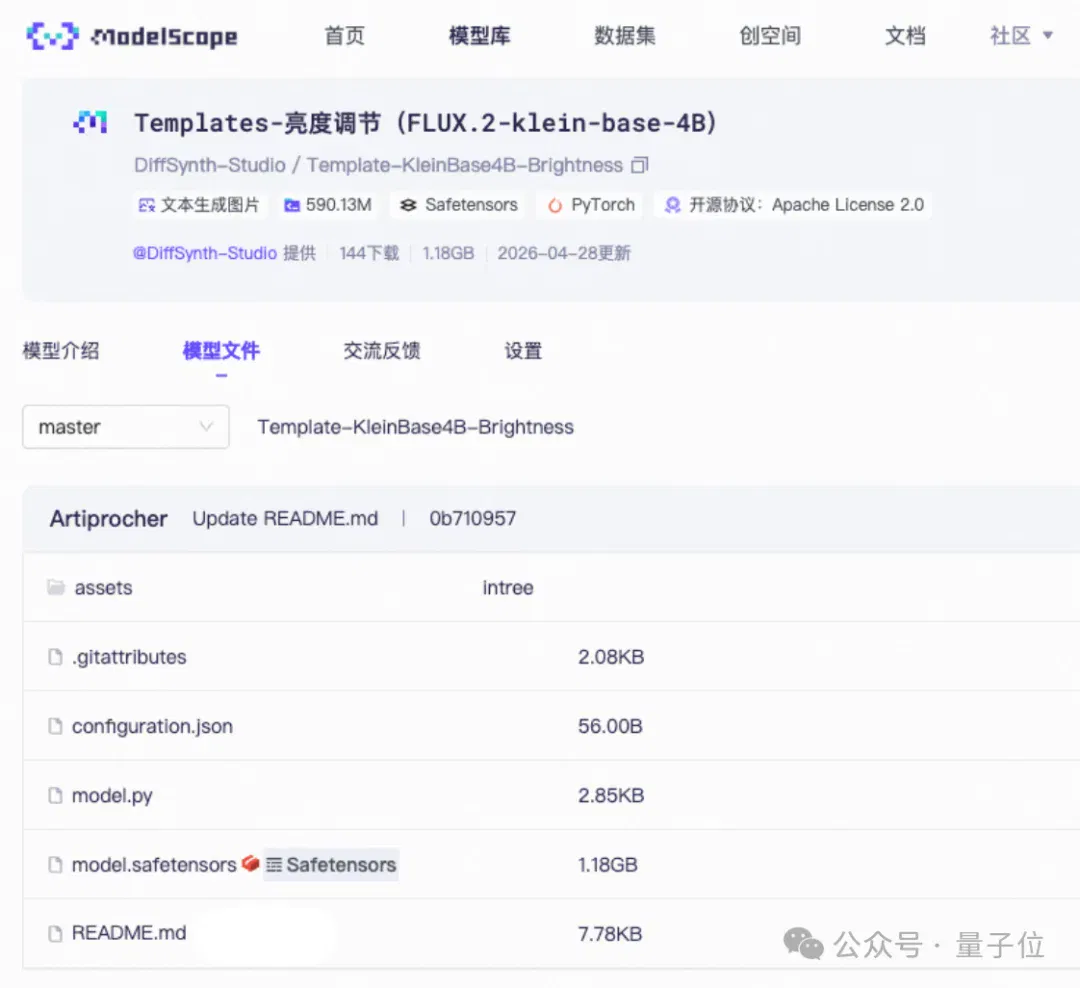The height and width of the screenshot is (988, 1080).
Task: Click the Apache License 2.0 tag
Action: pos(793,205)
